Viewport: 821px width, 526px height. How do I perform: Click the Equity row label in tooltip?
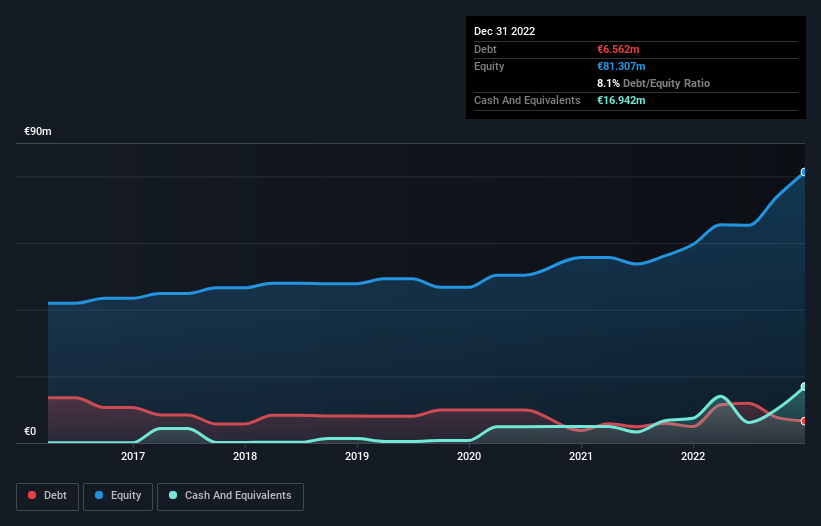coord(489,66)
